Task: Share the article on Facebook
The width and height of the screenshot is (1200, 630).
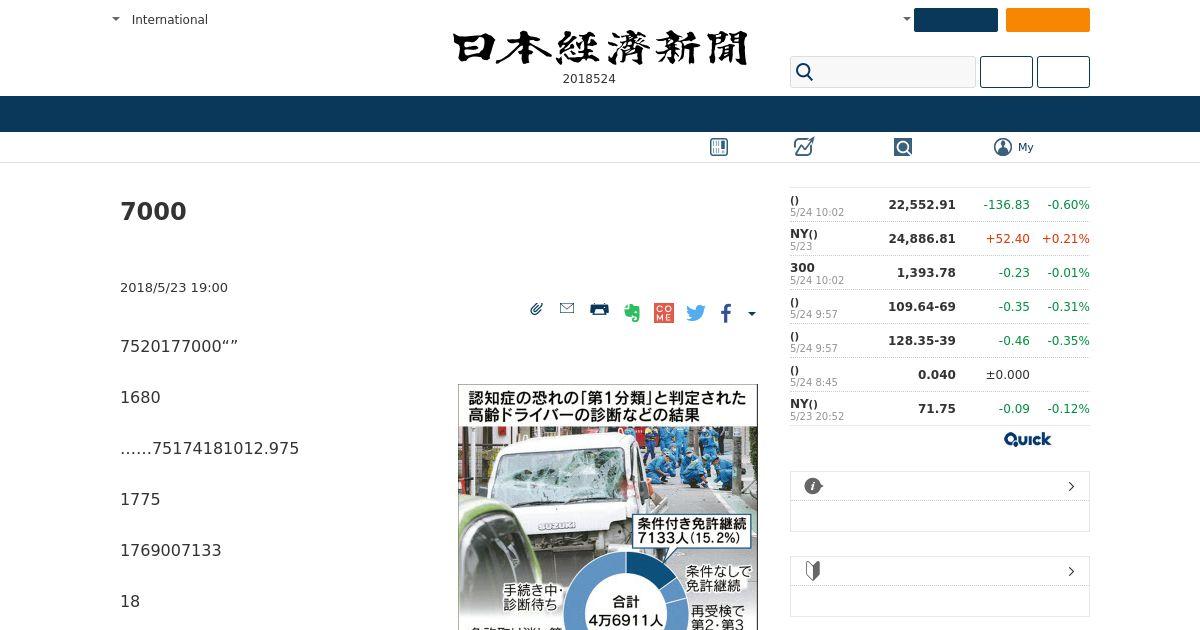Action: (x=726, y=313)
